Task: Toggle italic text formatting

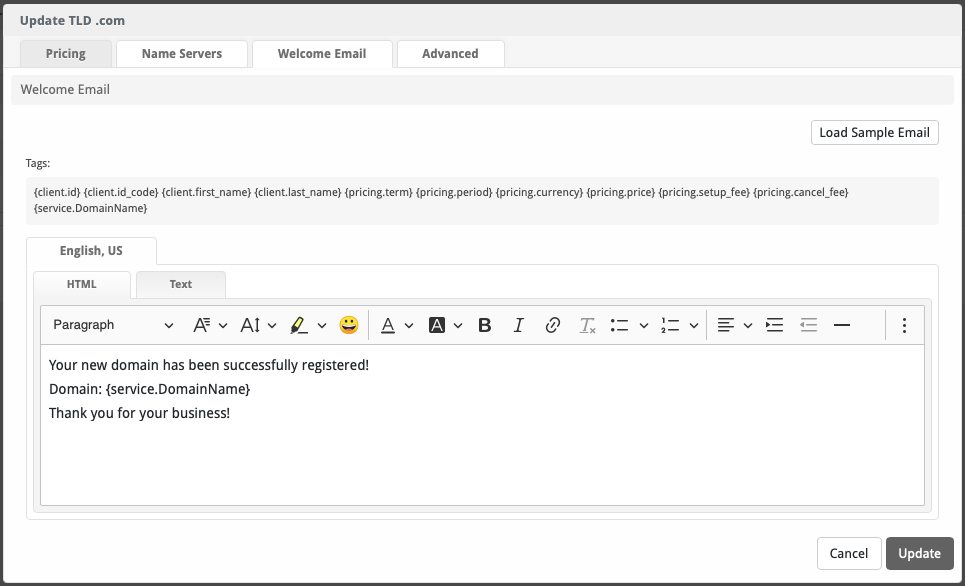Action: pyautogui.click(x=518, y=325)
